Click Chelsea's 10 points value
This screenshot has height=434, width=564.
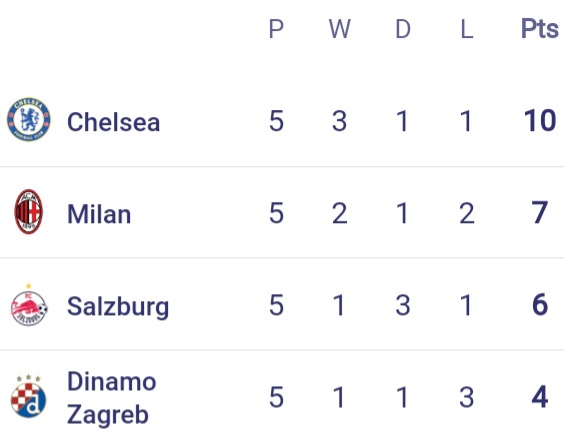point(540,120)
